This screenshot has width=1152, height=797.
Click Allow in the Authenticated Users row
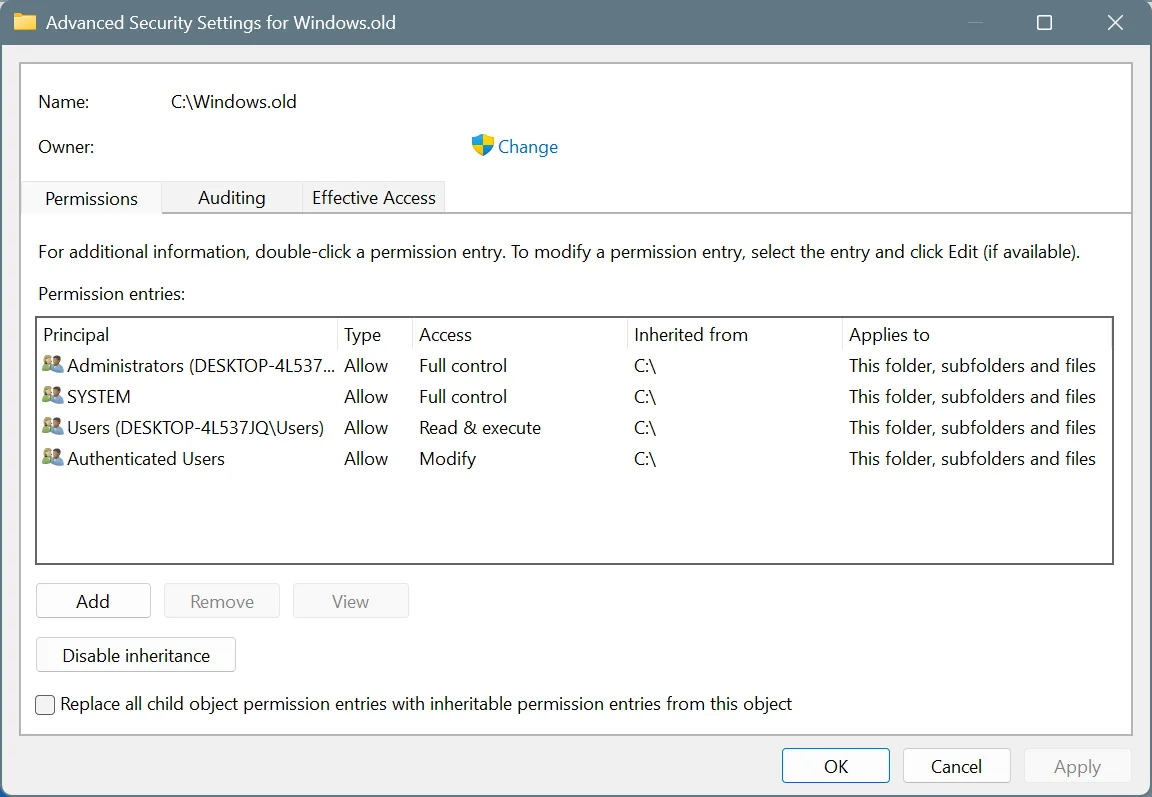[x=366, y=458]
